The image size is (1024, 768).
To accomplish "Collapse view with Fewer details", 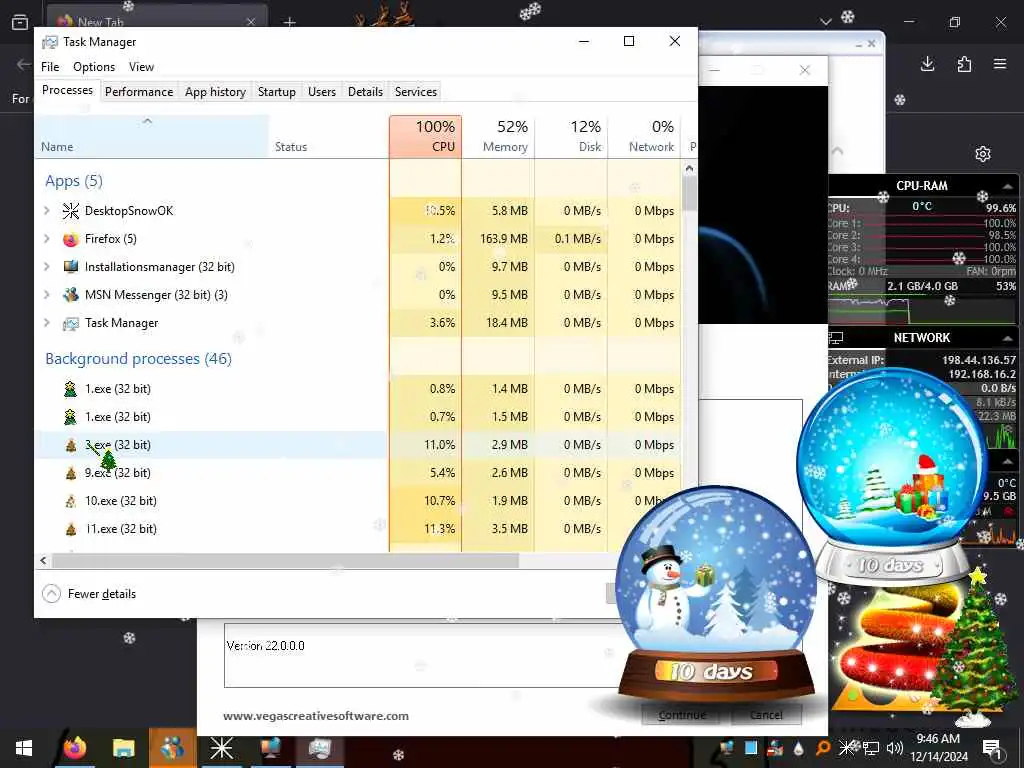I will coord(89,594).
